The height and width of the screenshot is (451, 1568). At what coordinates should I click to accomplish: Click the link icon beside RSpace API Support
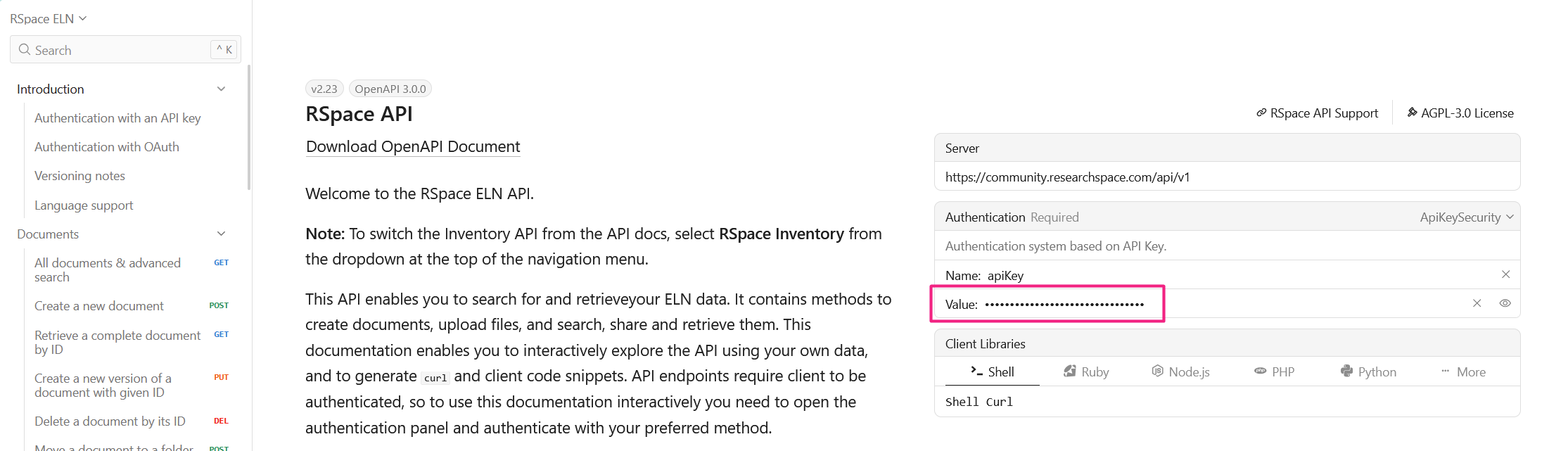1261,113
